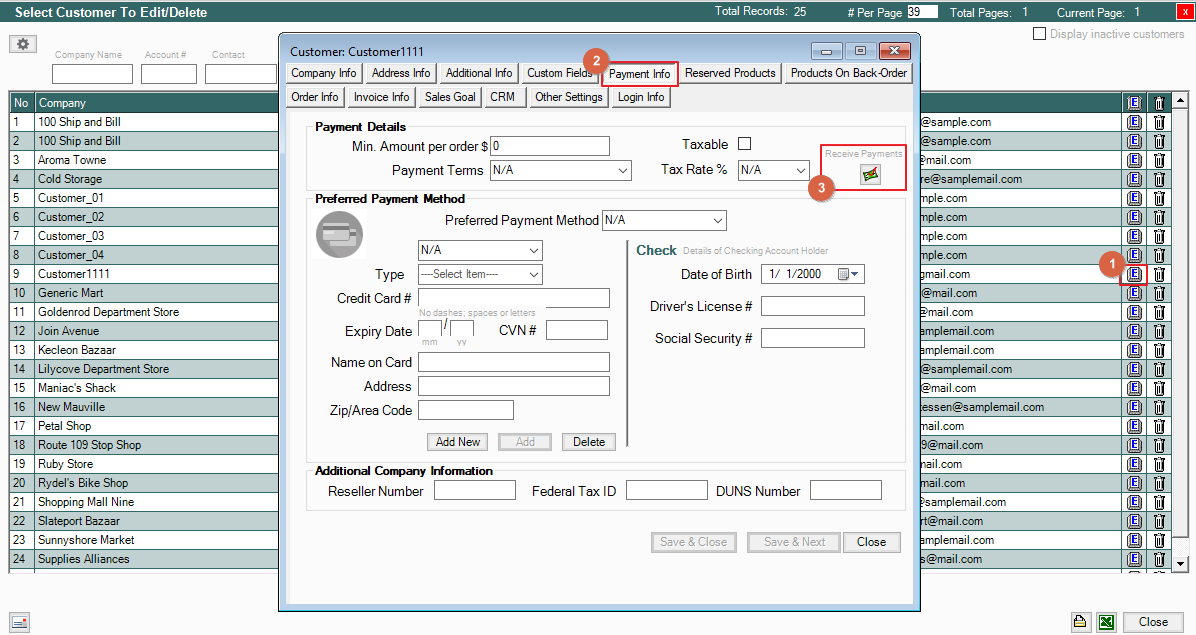Click the Credit Card # input field
The image size is (1196, 635).
tap(514, 298)
